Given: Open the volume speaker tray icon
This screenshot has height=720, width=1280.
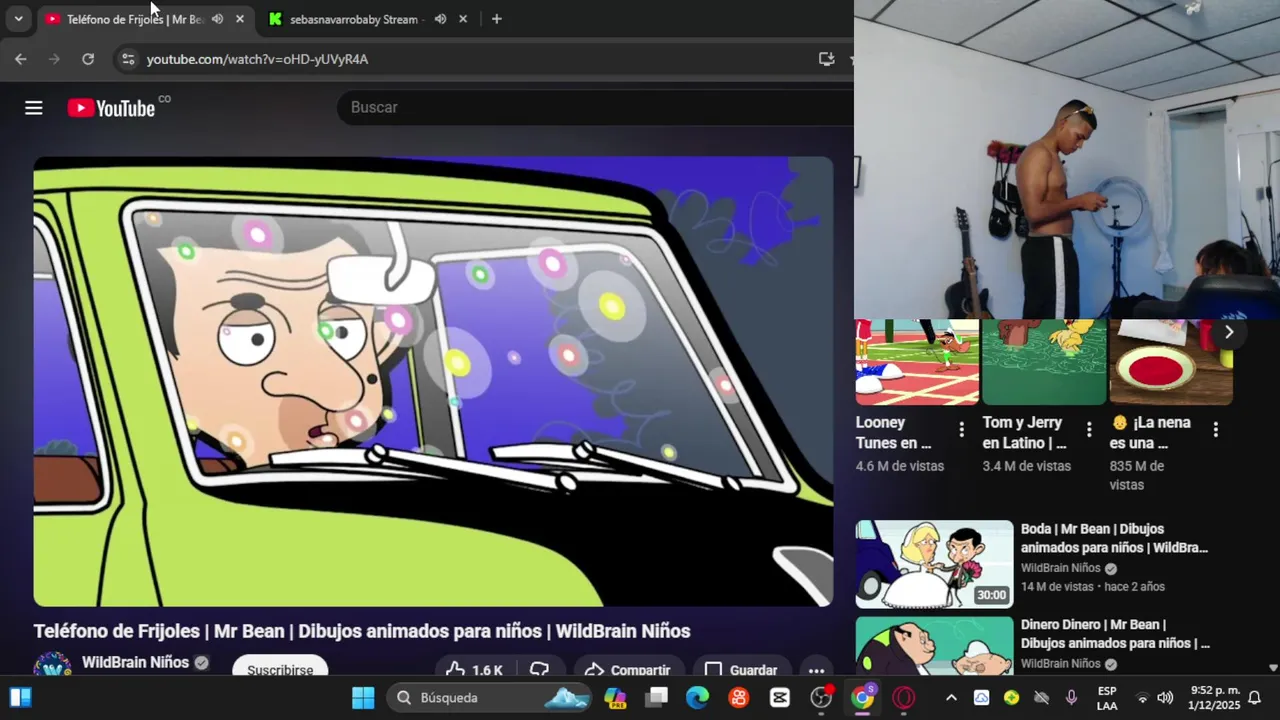Looking at the screenshot, I should 1165,698.
